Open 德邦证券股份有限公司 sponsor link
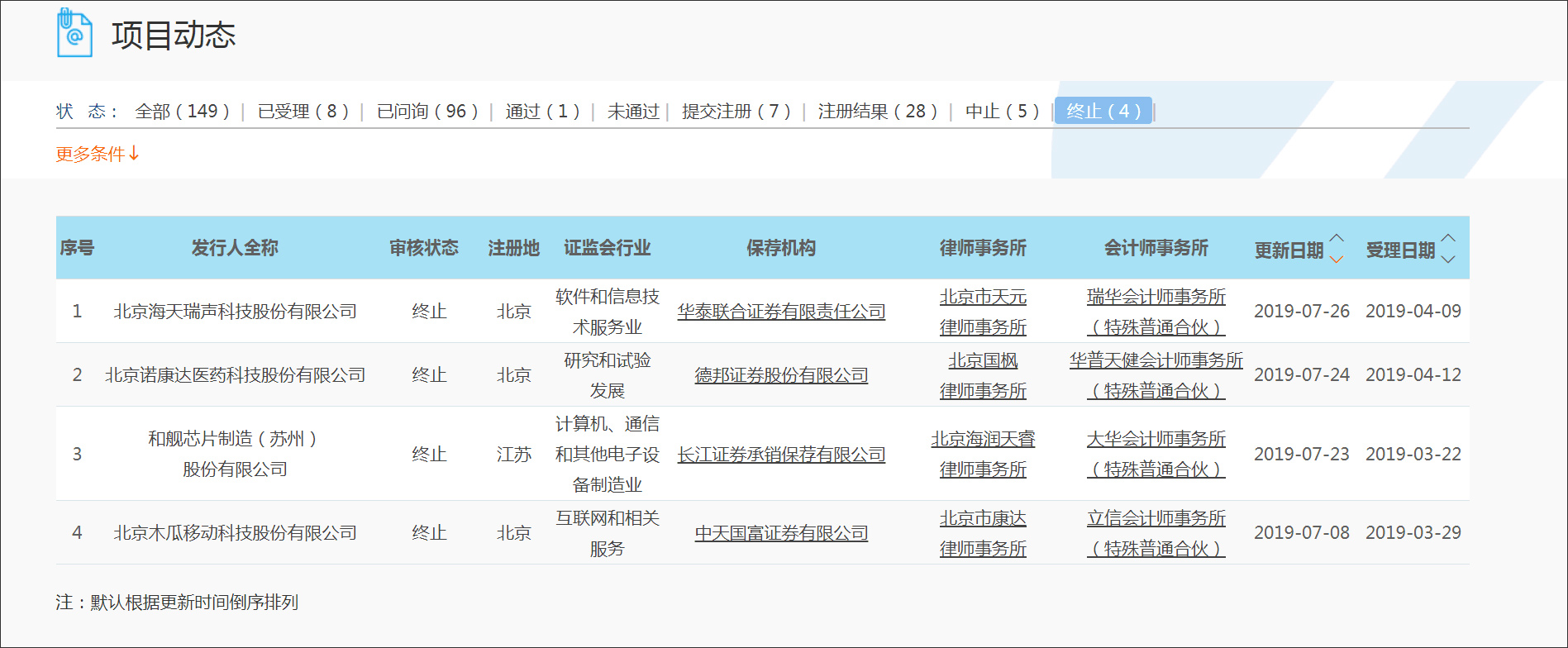The image size is (1568, 648). coord(781,375)
